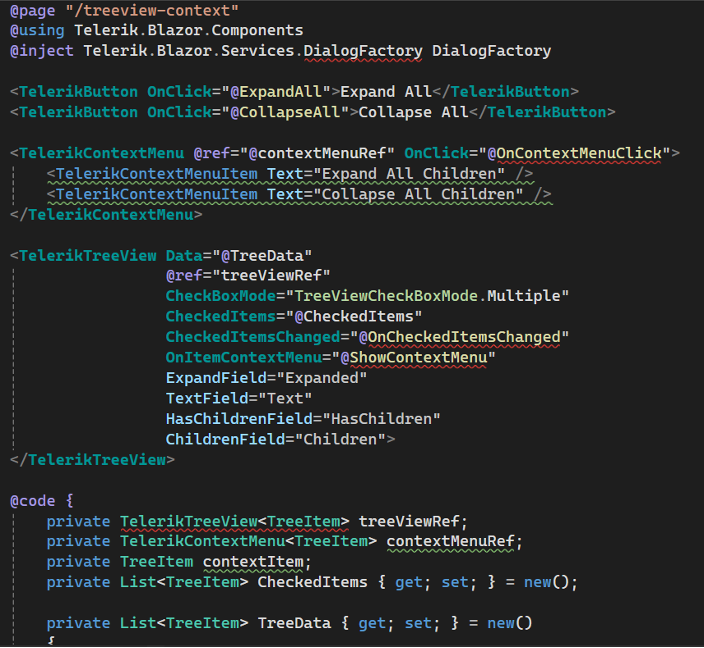This screenshot has height=648, width=704.
Task: Click the @contextMenuRef value in the @ref attribute
Action: [317, 153]
